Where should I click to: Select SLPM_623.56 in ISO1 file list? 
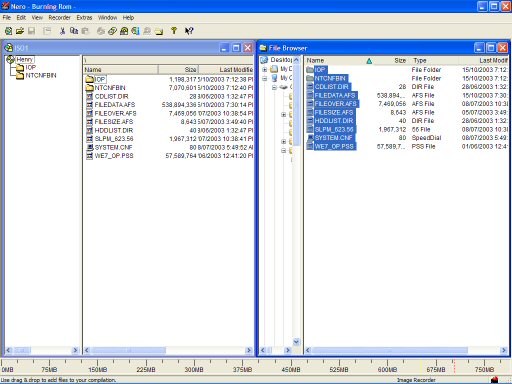click(114, 139)
